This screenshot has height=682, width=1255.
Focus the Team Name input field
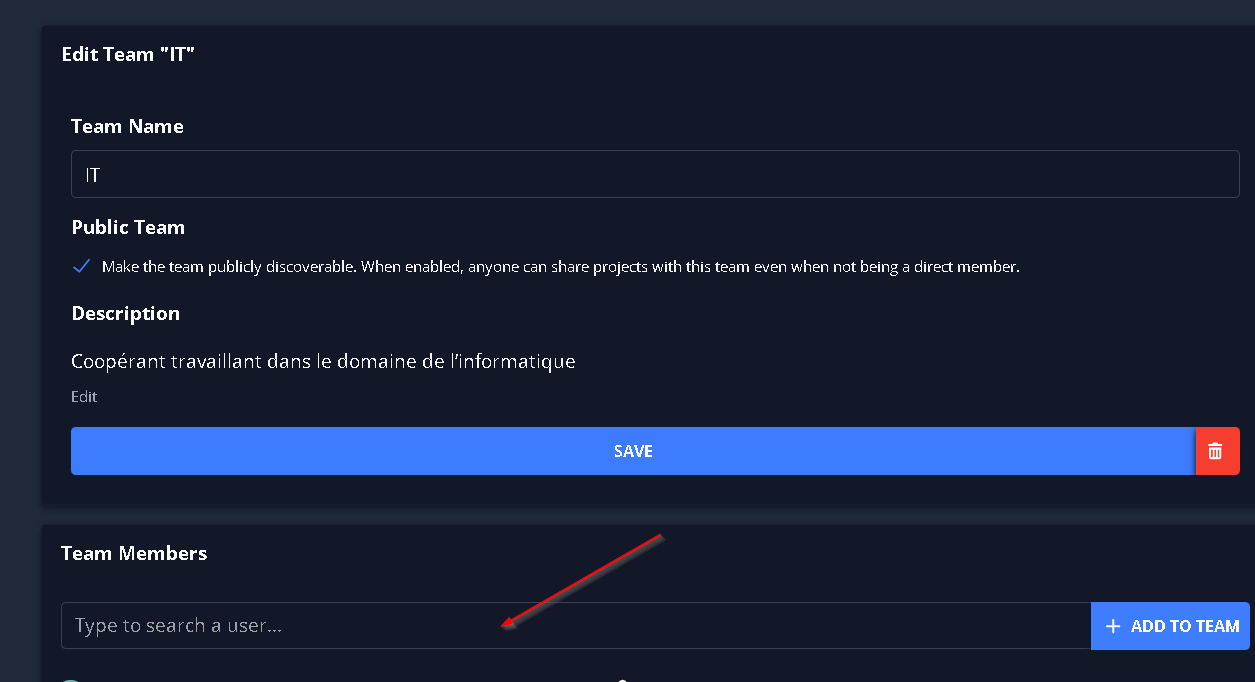[655, 174]
